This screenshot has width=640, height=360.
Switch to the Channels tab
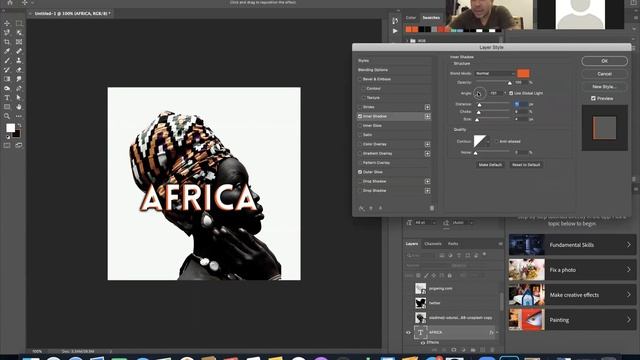[433, 244]
